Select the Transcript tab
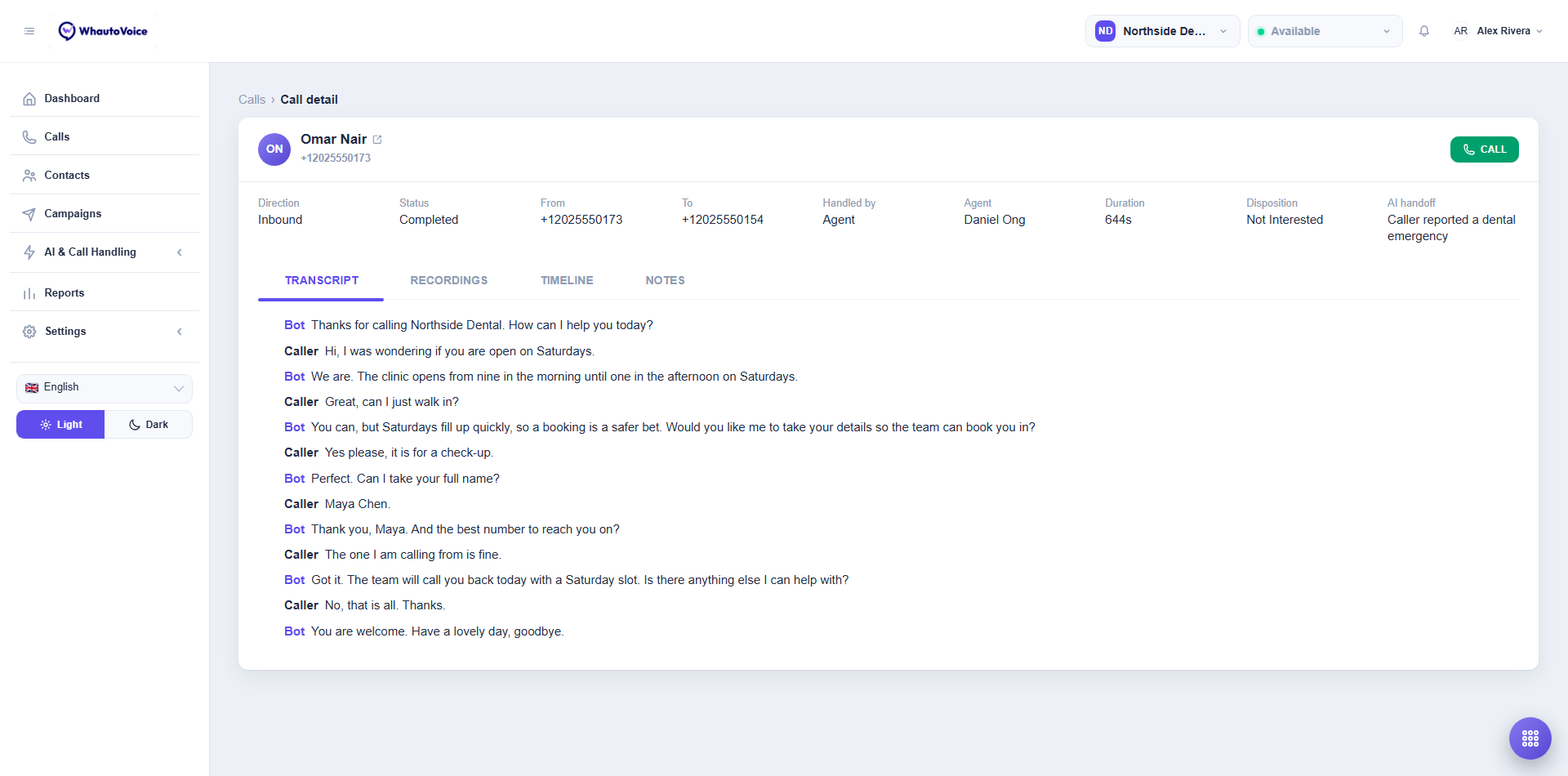Screen dimensions: 1568x776 coord(321,281)
